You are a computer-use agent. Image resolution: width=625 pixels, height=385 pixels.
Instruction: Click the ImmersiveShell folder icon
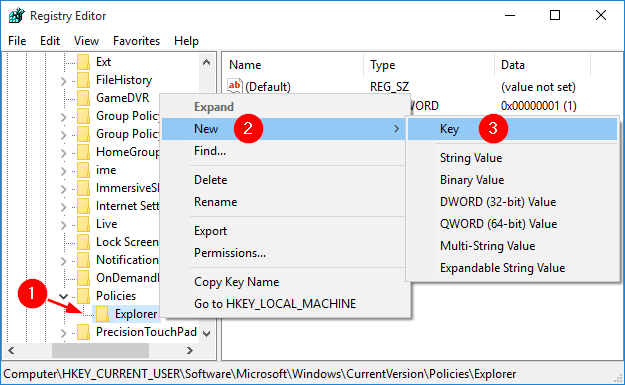pyautogui.click(x=83, y=188)
